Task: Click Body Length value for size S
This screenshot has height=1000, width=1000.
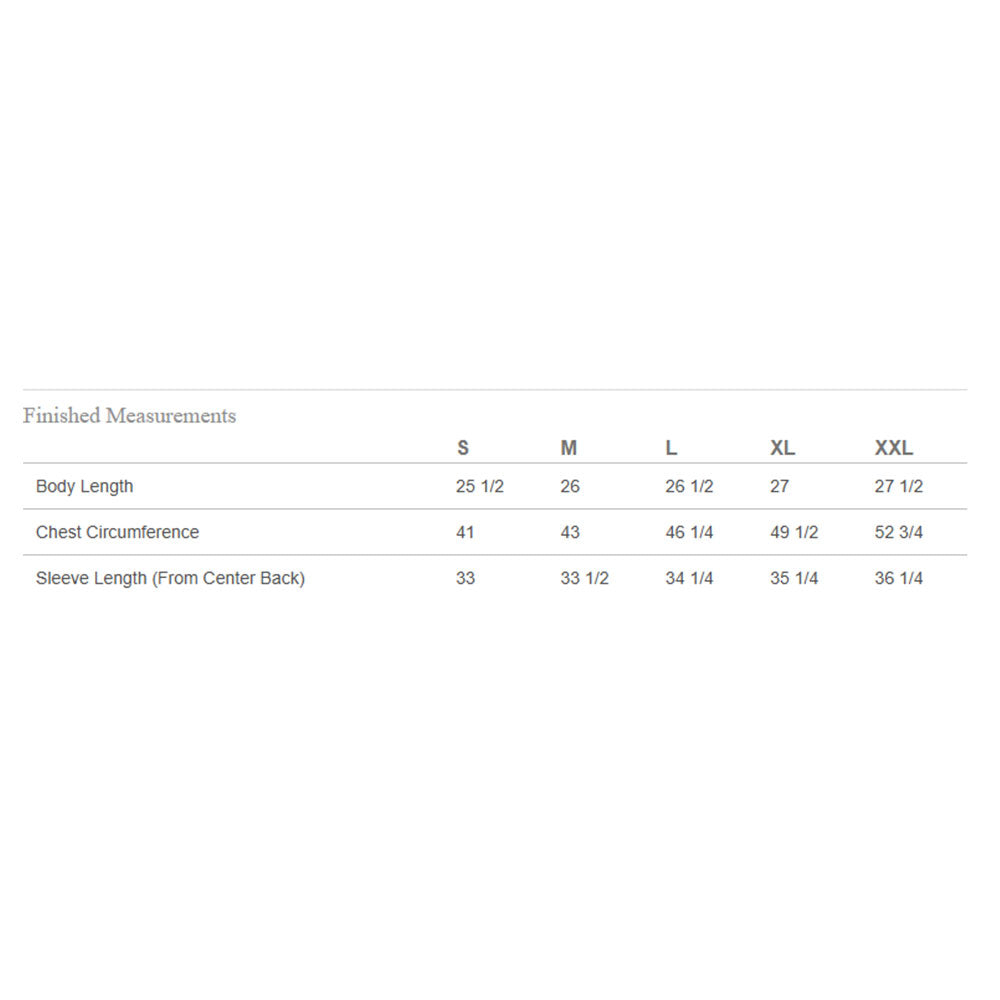Action: click(x=480, y=487)
